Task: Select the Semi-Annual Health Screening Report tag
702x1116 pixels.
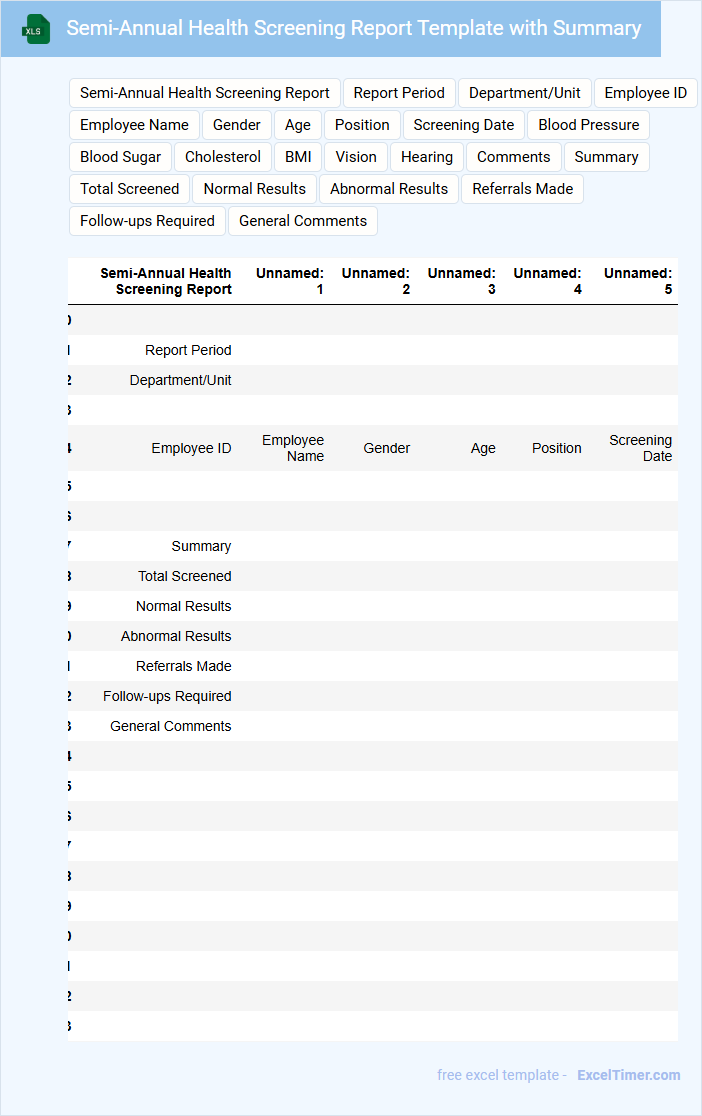Action: coord(204,93)
